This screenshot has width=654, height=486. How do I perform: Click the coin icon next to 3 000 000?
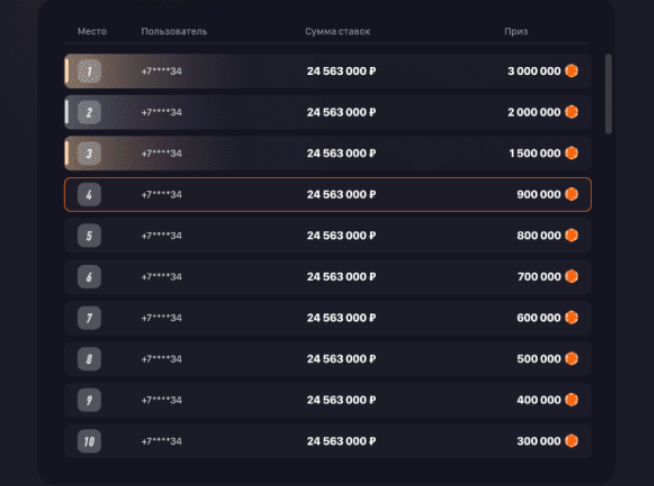[x=571, y=71]
